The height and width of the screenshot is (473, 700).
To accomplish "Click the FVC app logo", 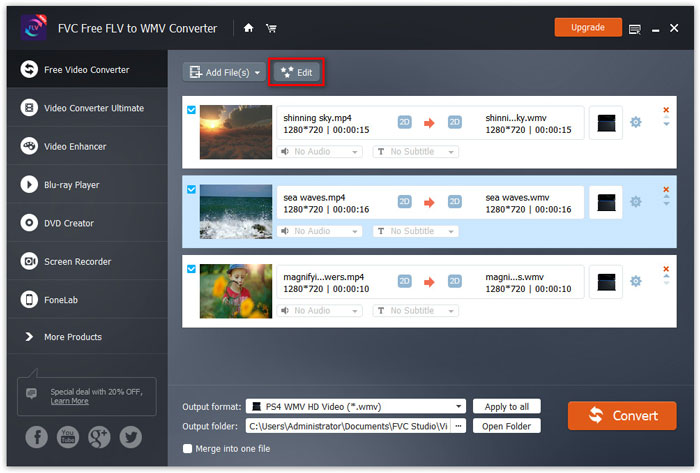I will coord(33,28).
